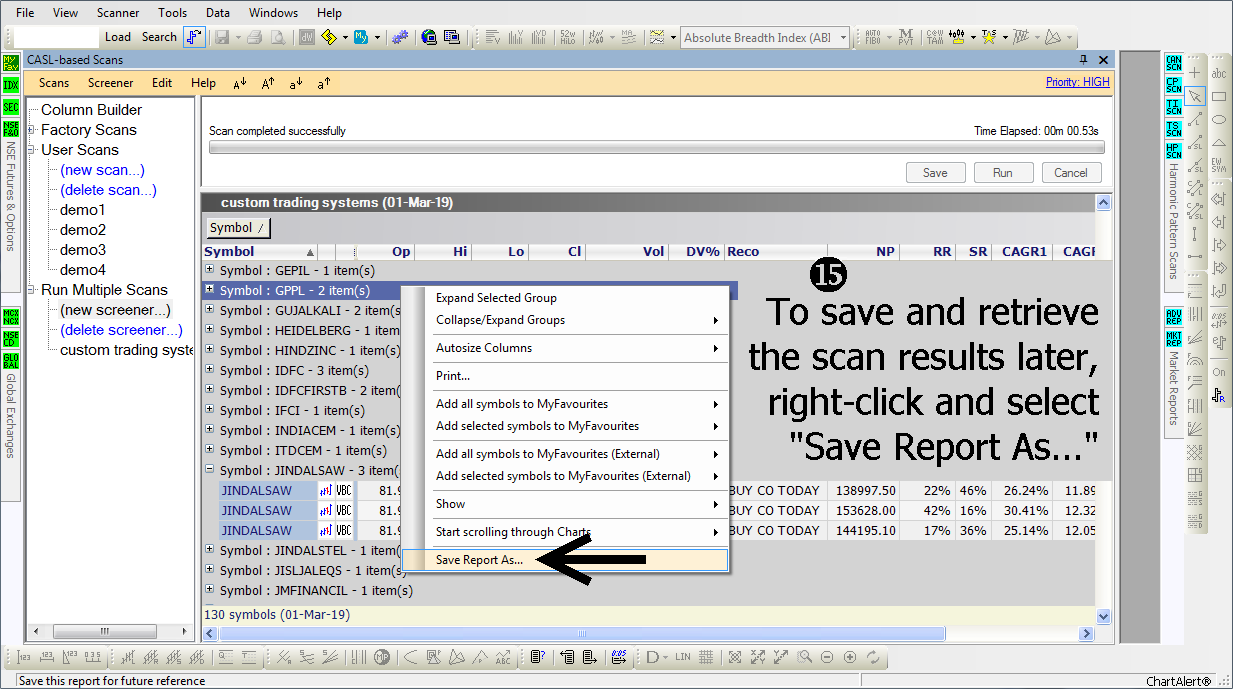This screenshot has height=689, width=1233.
Task: Open the Column Builder tree item
Action: click(91, 110)
